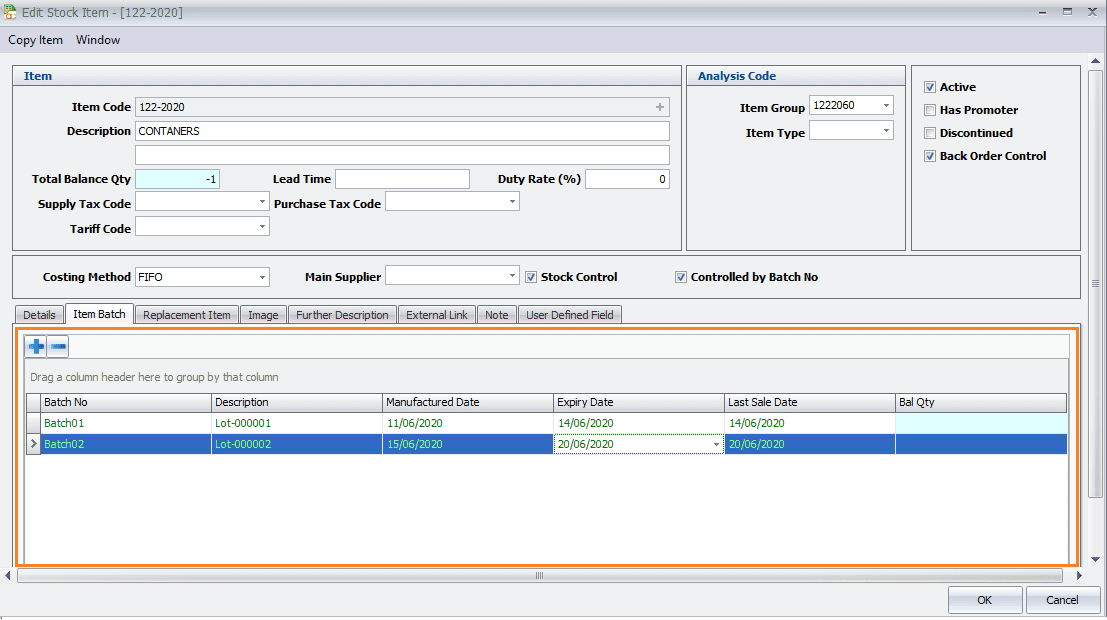Expand the Item Group dropdown
The image size is (1107, 620).
tap(885, 105)
